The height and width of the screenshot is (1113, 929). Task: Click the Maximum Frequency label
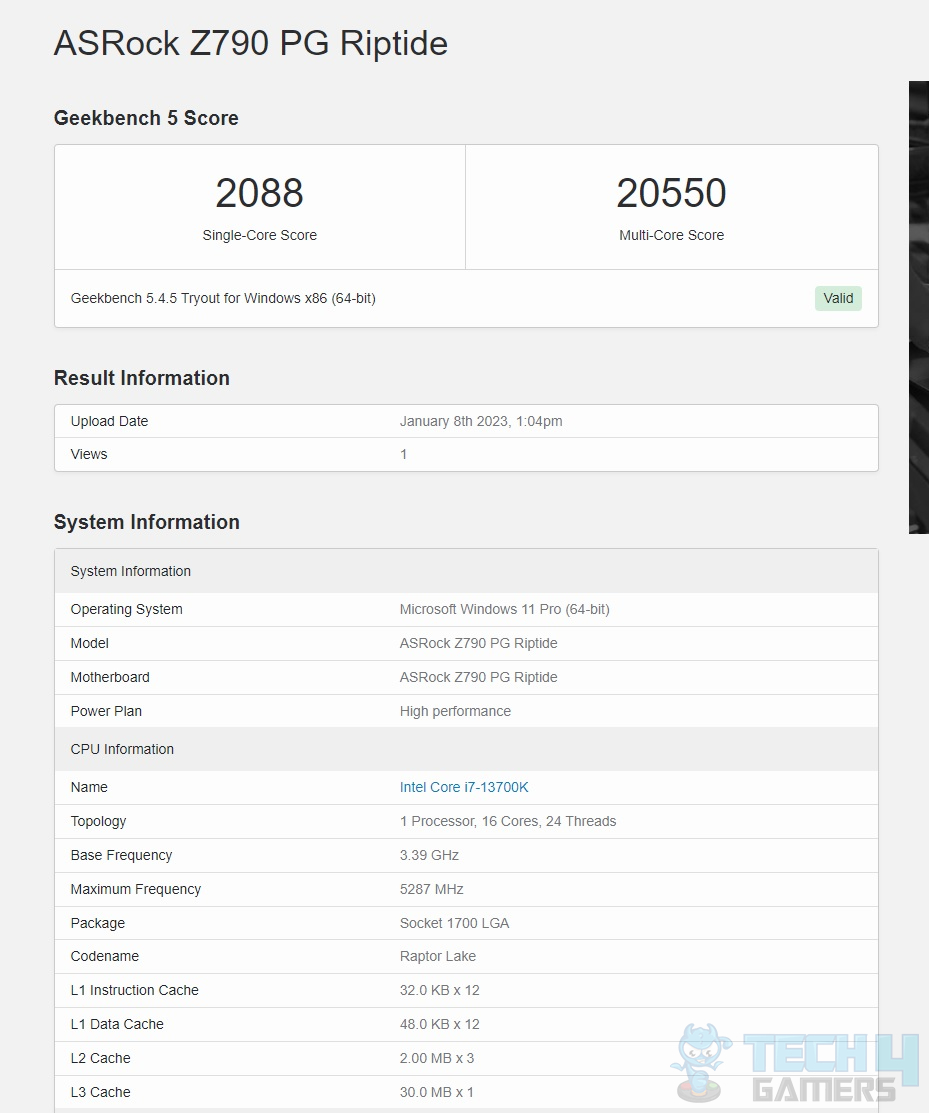click(136, 889)
